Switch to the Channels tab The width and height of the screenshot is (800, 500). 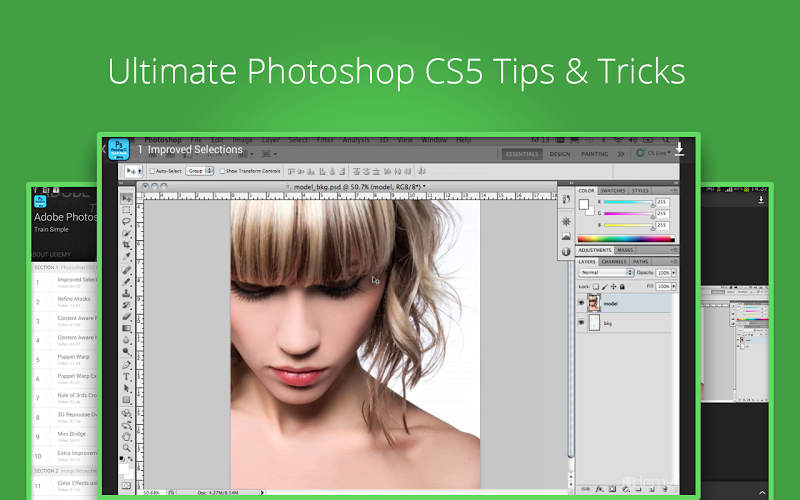(x=613, y=262)
